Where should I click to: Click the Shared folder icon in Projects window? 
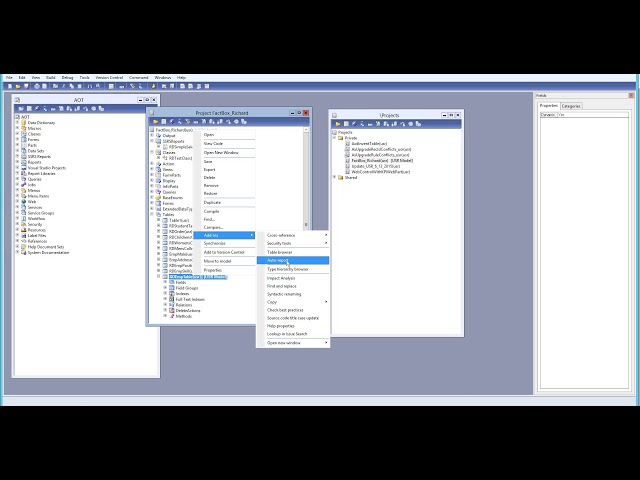[x=340, y=178]
